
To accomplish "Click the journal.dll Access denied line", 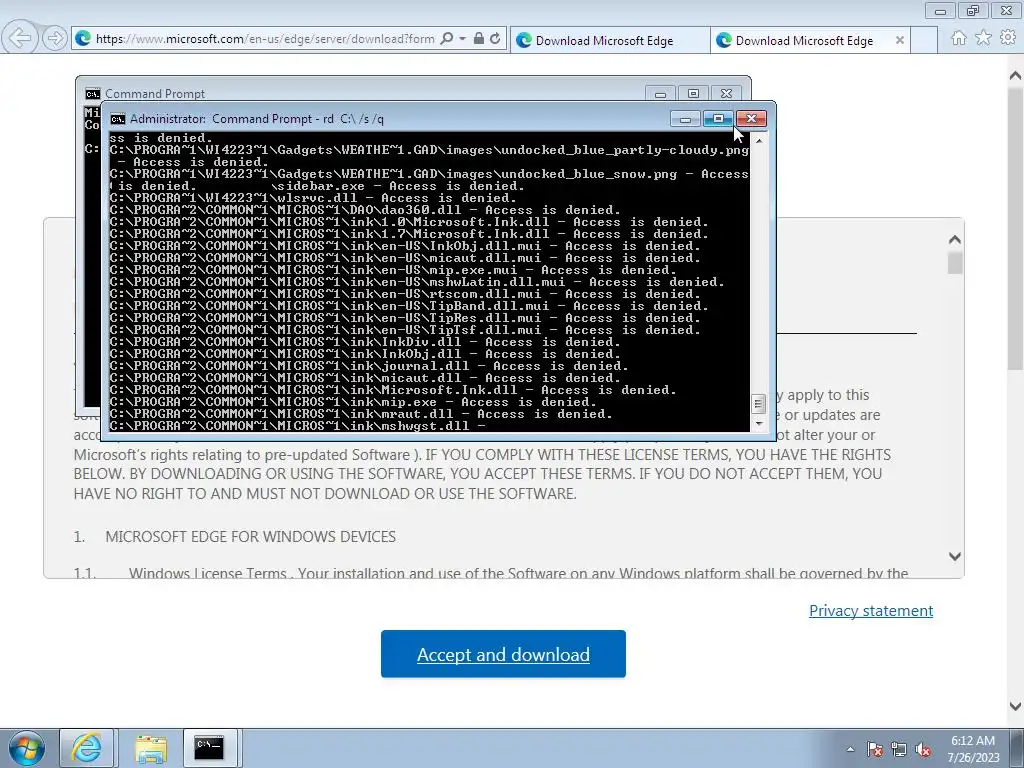I will 369,366.
